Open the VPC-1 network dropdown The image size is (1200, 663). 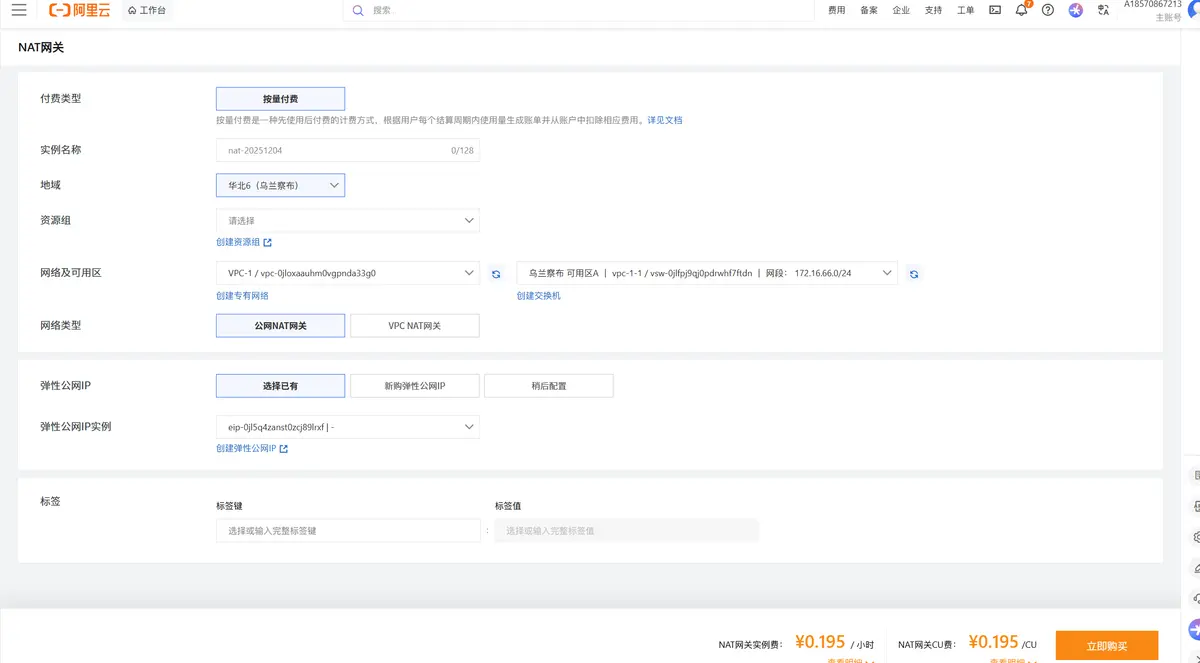(x=348, y=273)
